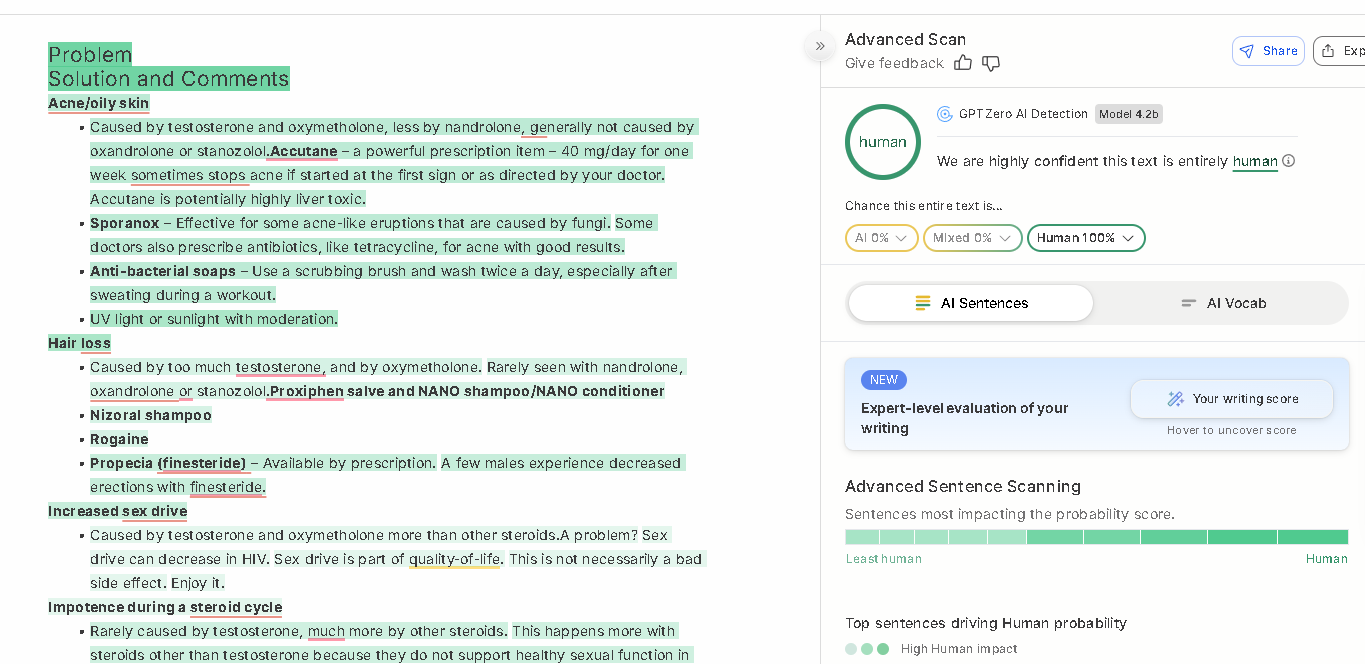The width and height of the screenshot is (1365, 664).
Task: Expand the AI 0% dropdown
Action: [881, 238]
